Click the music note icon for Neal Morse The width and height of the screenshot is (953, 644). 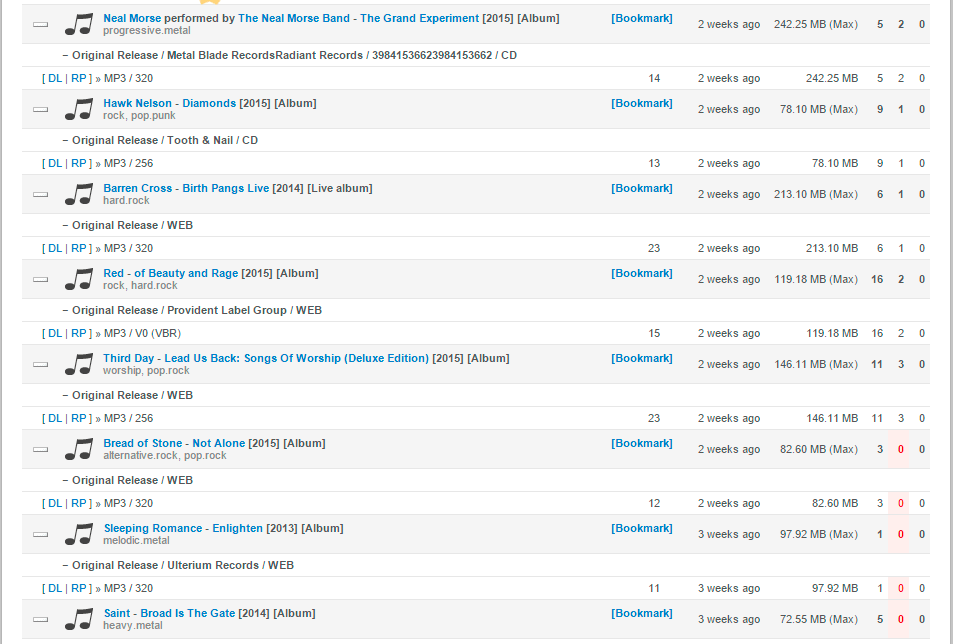click(x=79, y=24)
